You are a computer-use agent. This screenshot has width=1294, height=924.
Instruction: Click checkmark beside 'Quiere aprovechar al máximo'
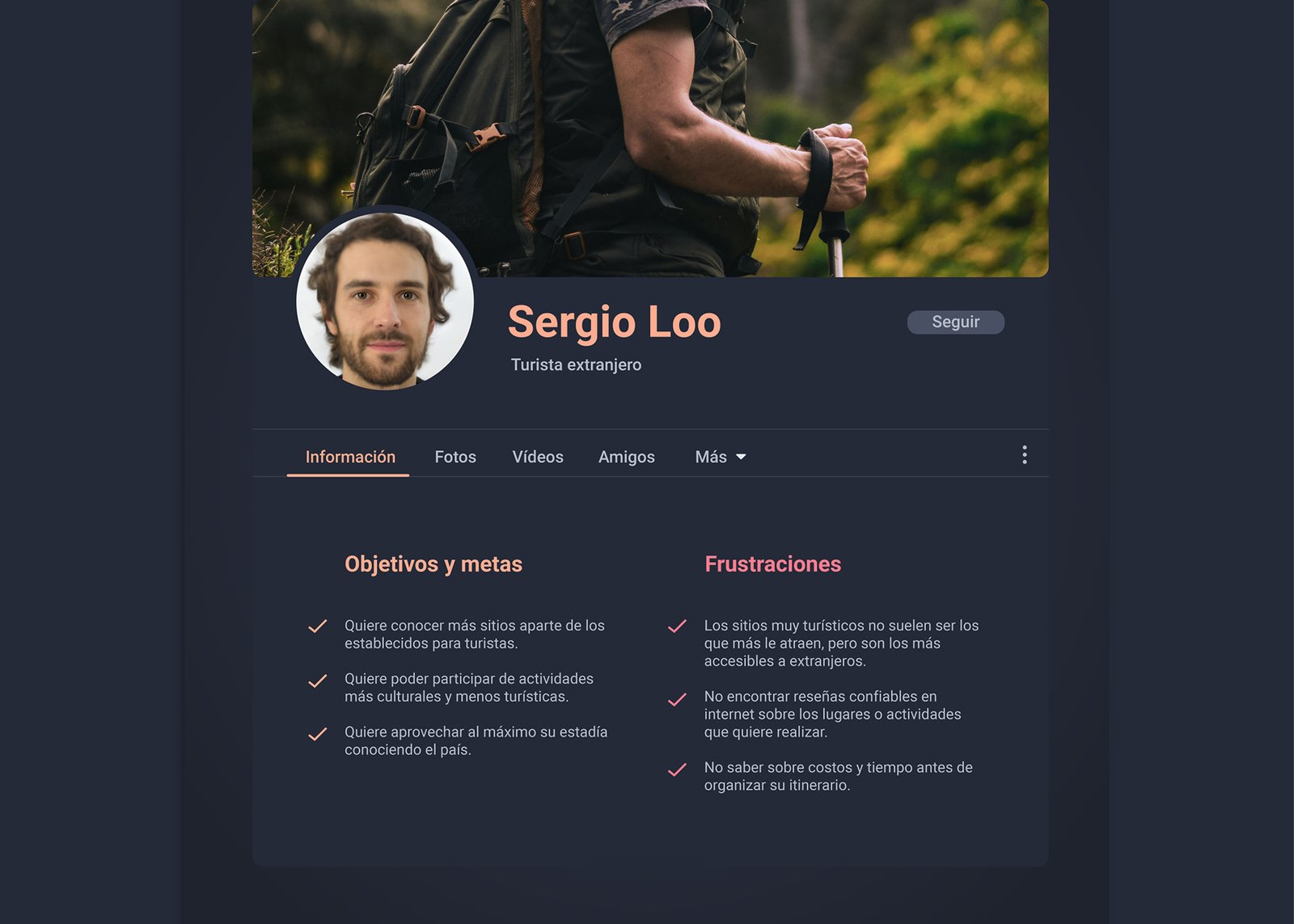tap(318, 734)
